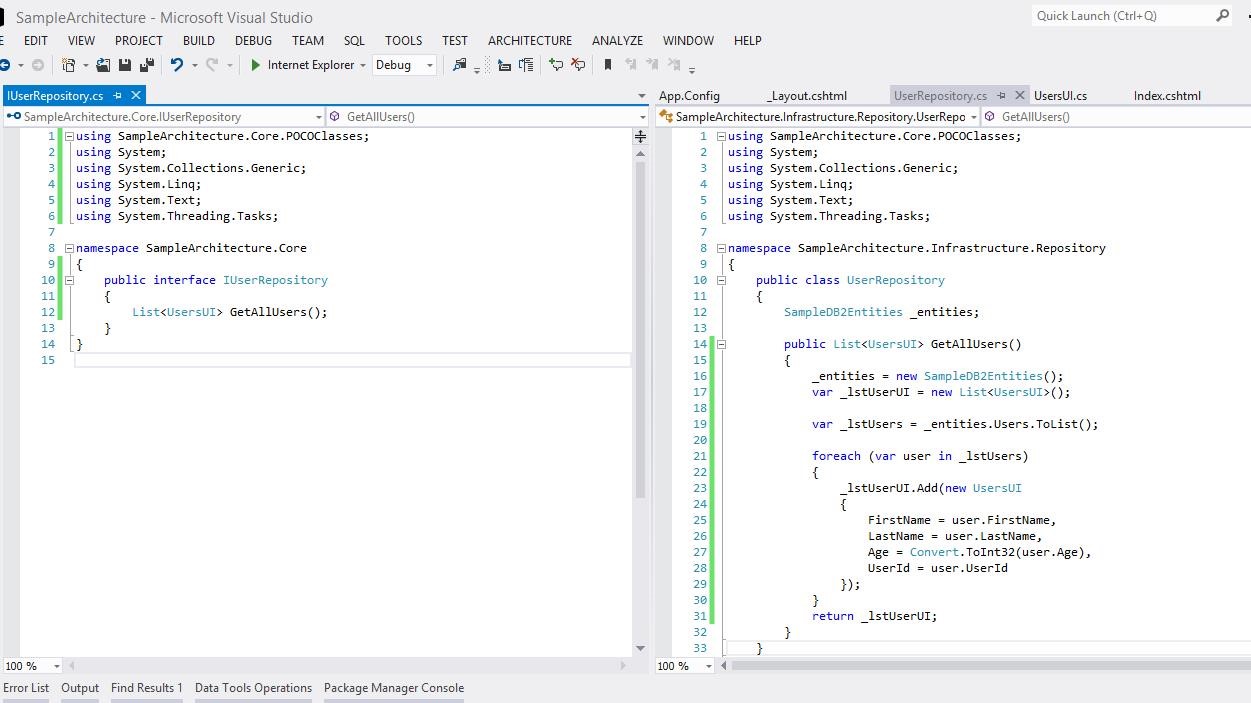This screenshot has width=1251, height=703.
Task: Click the New Project toolbar icon
Action: 68,65
